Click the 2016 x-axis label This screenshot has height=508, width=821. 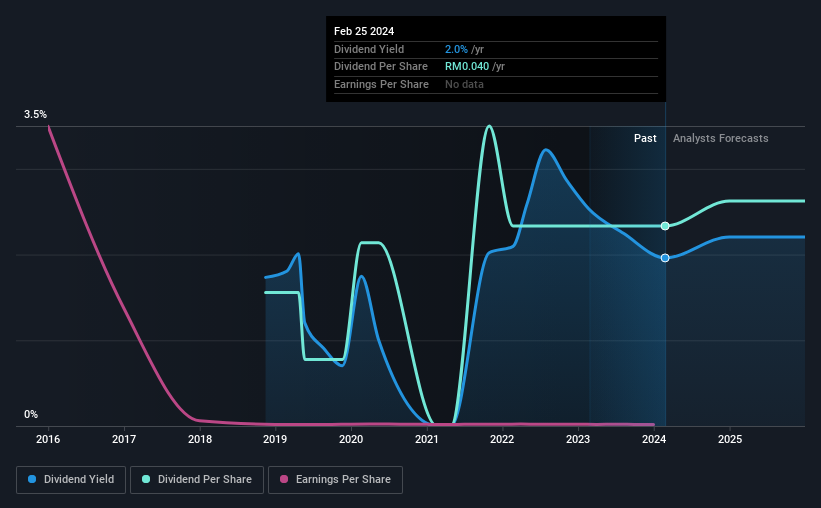(x=48, y=439)
